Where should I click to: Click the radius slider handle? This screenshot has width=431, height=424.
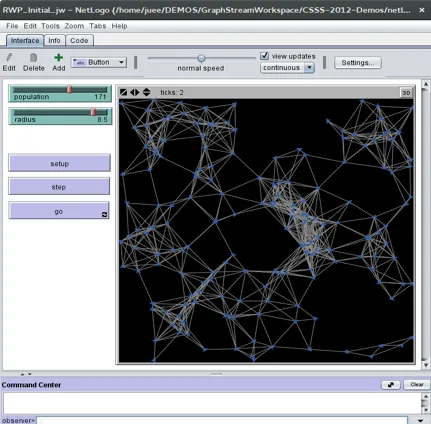[93, 112]
